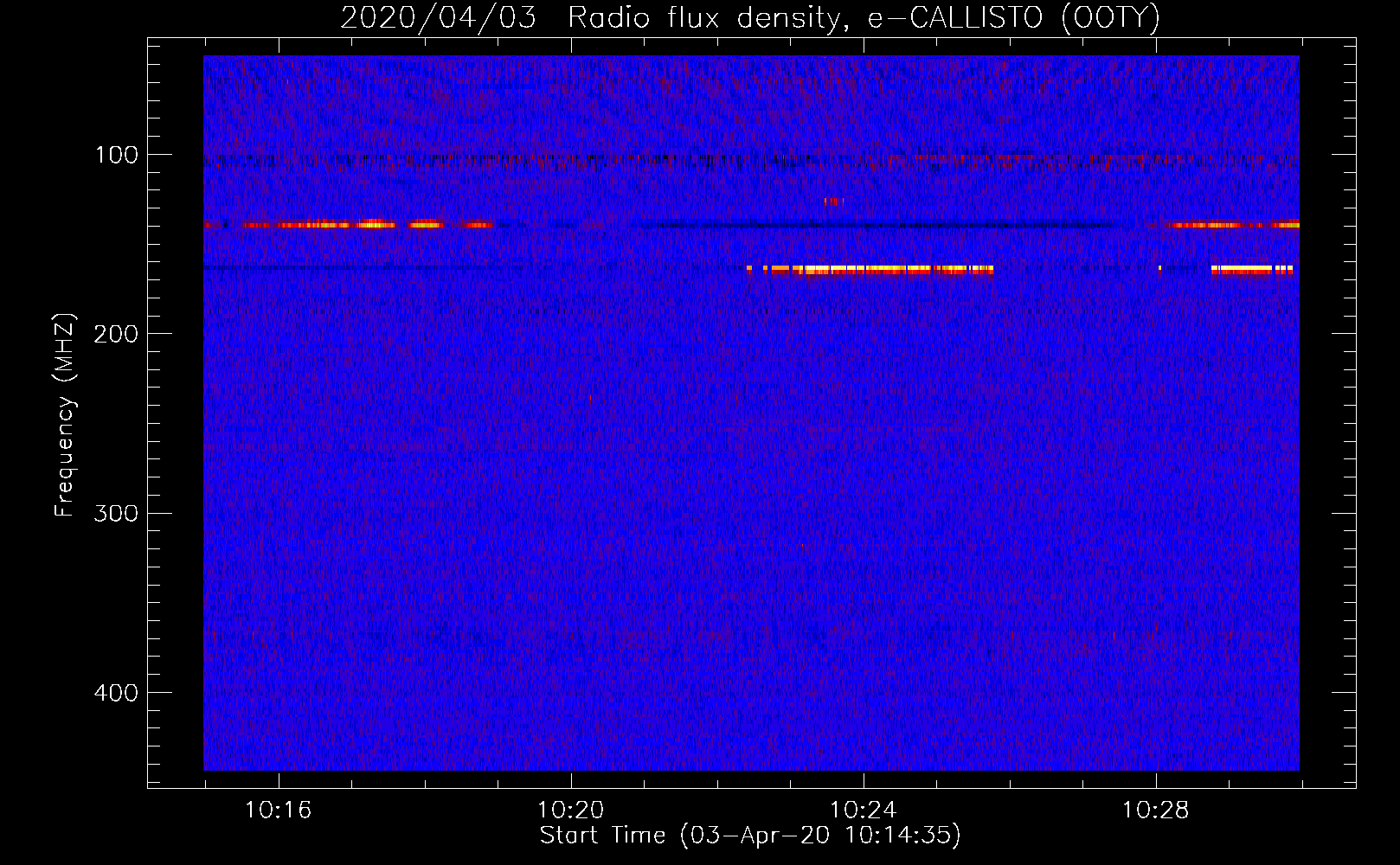Click the "Start Time (03-Apr-20 10:14:35)" label
The width and height of the screenshot is (1400, 865).
click(750, 836)
